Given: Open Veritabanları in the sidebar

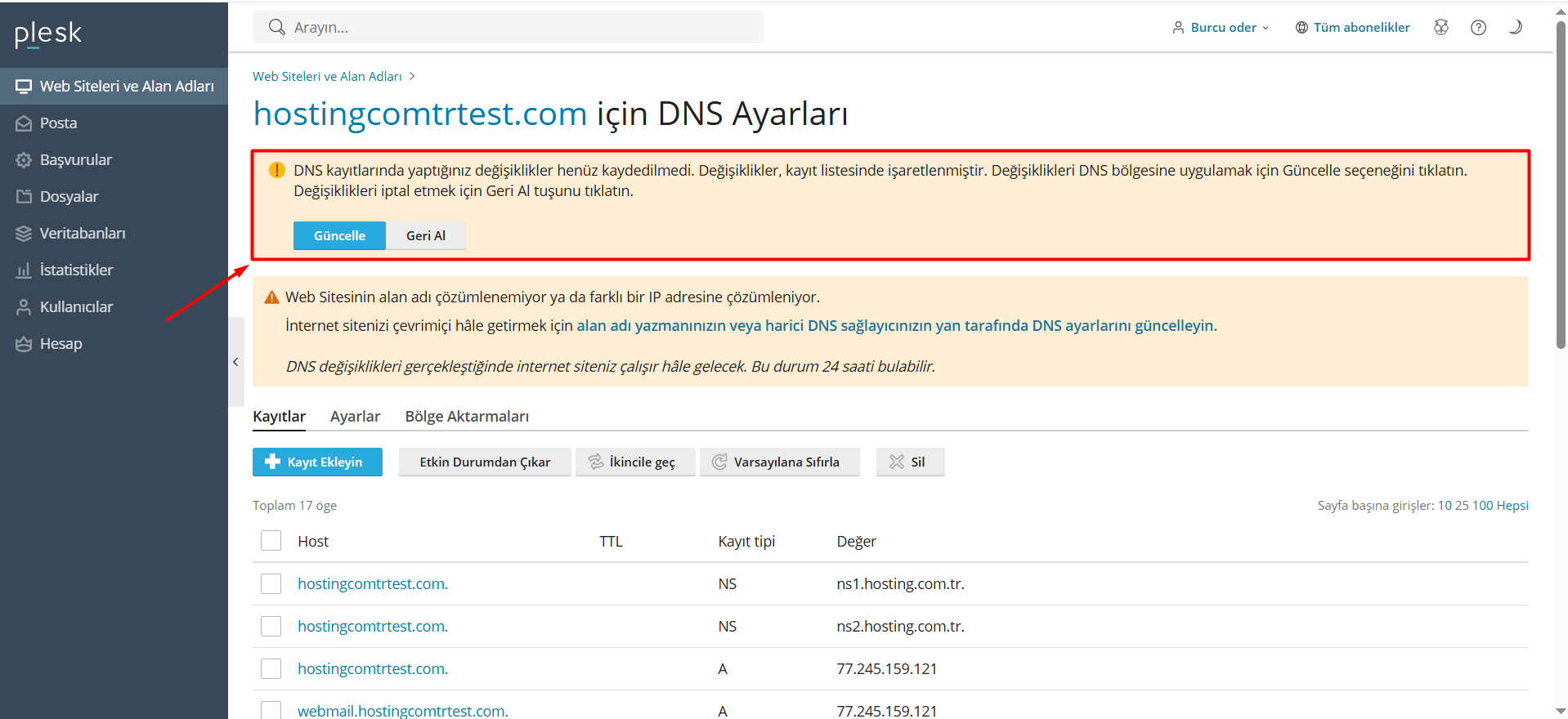Looking at the screenshot, I should (114, 234).
